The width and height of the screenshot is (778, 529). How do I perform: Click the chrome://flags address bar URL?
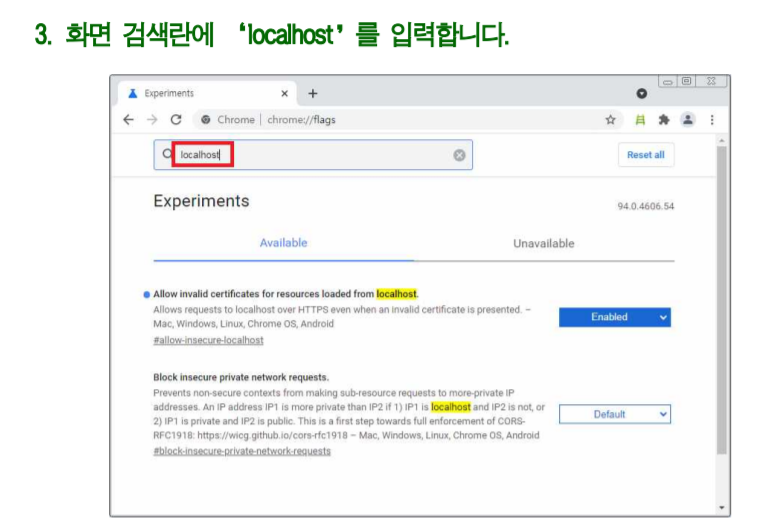(x=301, y=120)
